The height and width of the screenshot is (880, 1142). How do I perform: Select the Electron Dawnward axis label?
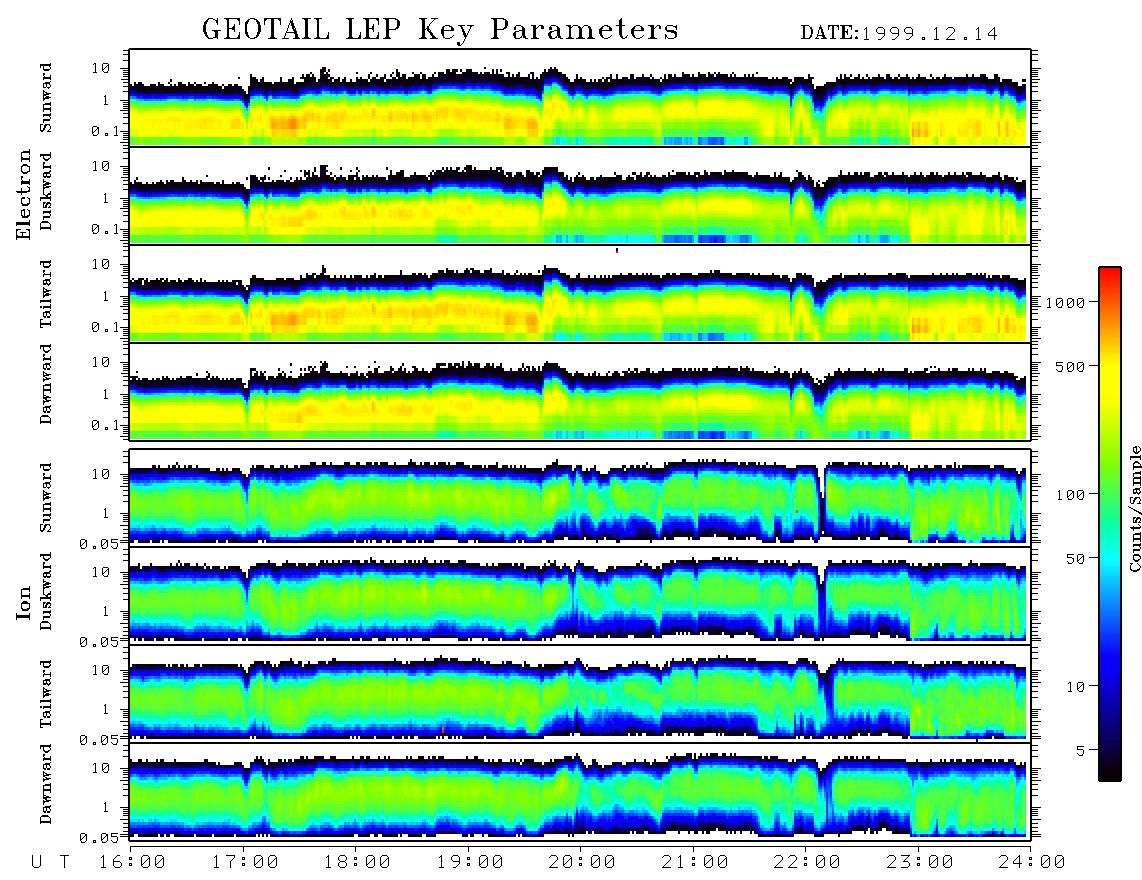pyautogui.click(x=46, y=385)
